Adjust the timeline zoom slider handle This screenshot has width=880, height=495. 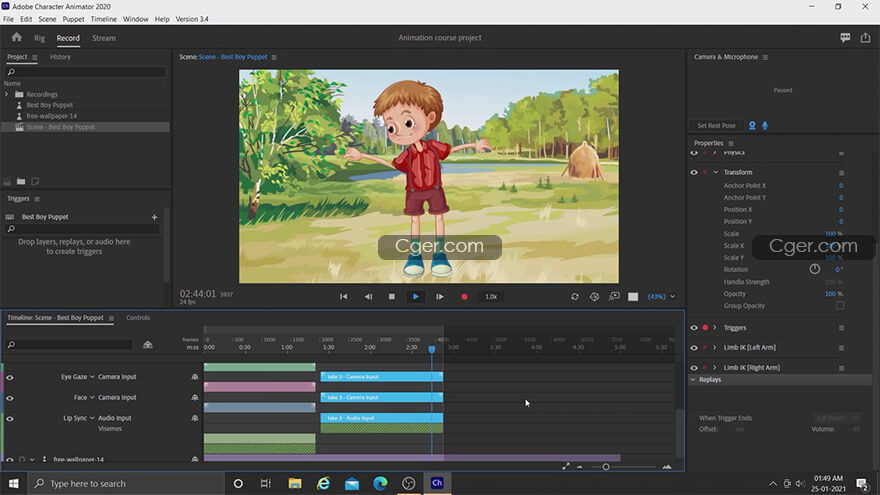(606, 467)
